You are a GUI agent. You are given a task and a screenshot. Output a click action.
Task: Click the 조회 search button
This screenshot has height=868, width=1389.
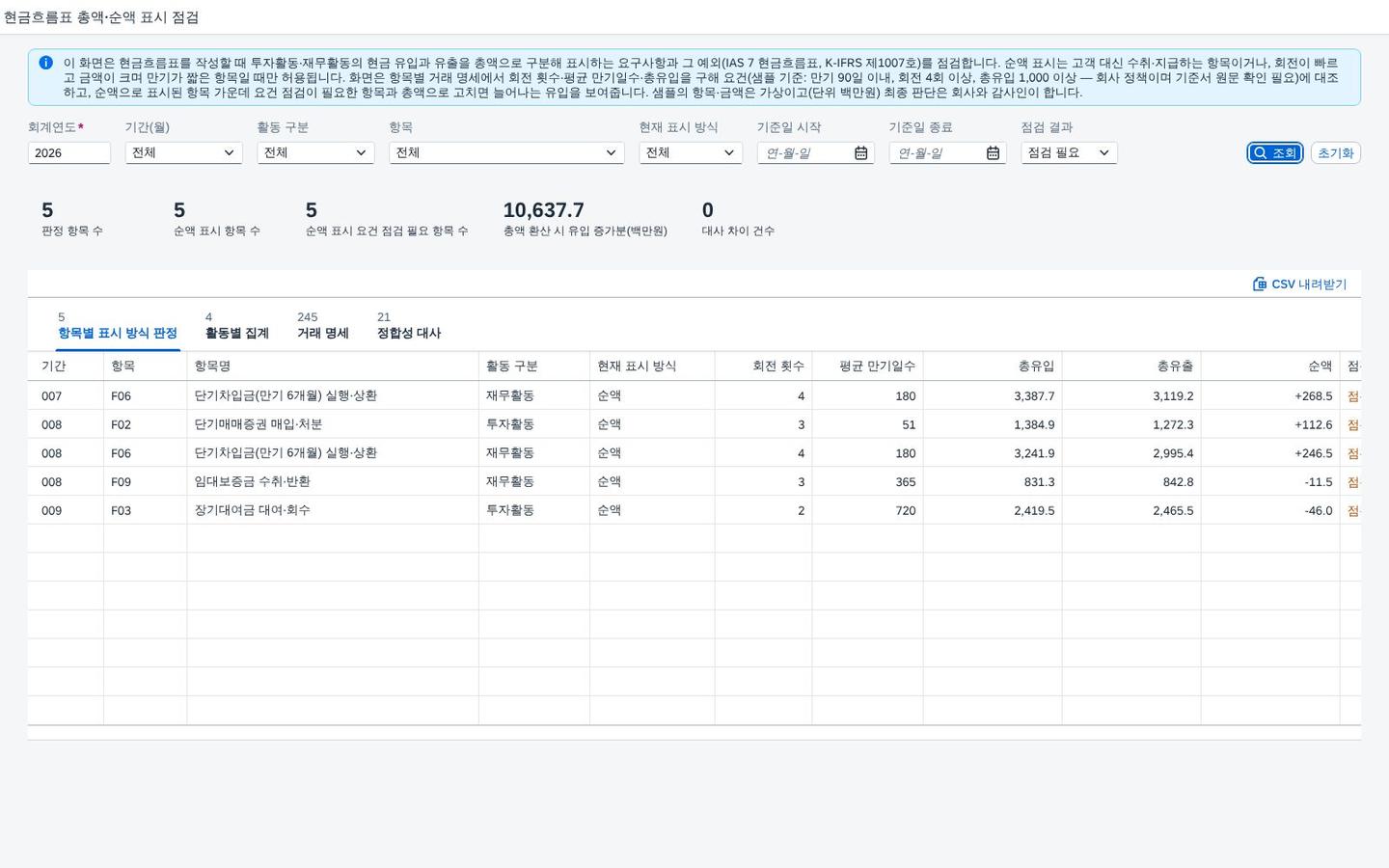coord(1275,152)
